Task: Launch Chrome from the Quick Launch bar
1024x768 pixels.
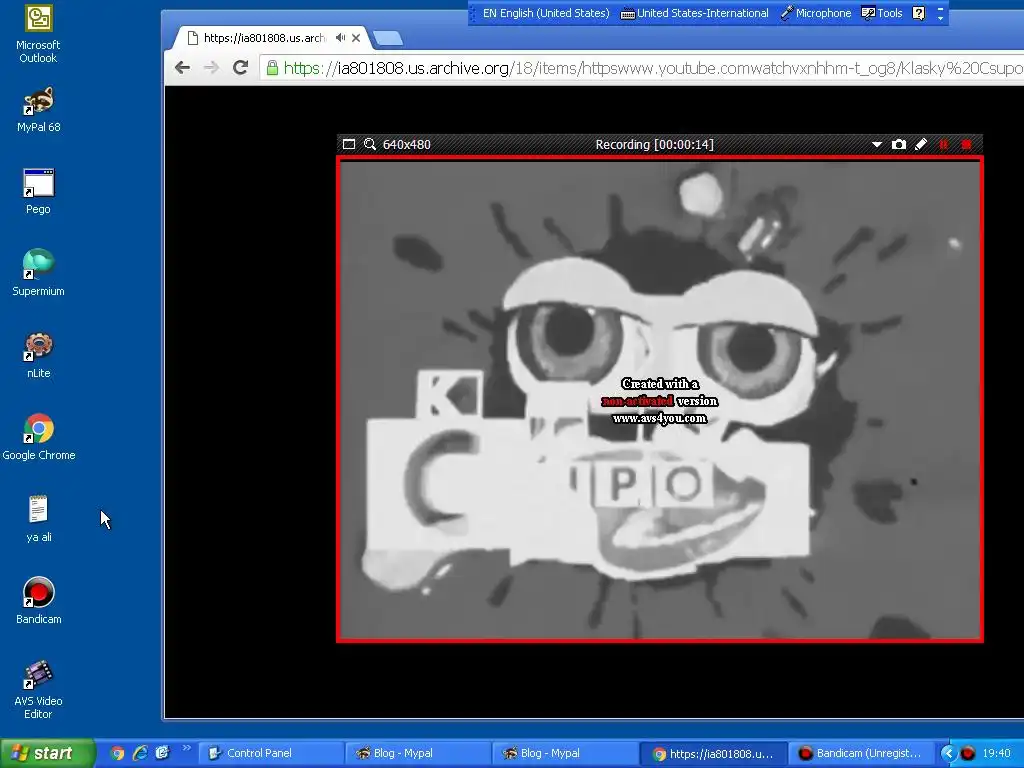Action: click(118, 753)
